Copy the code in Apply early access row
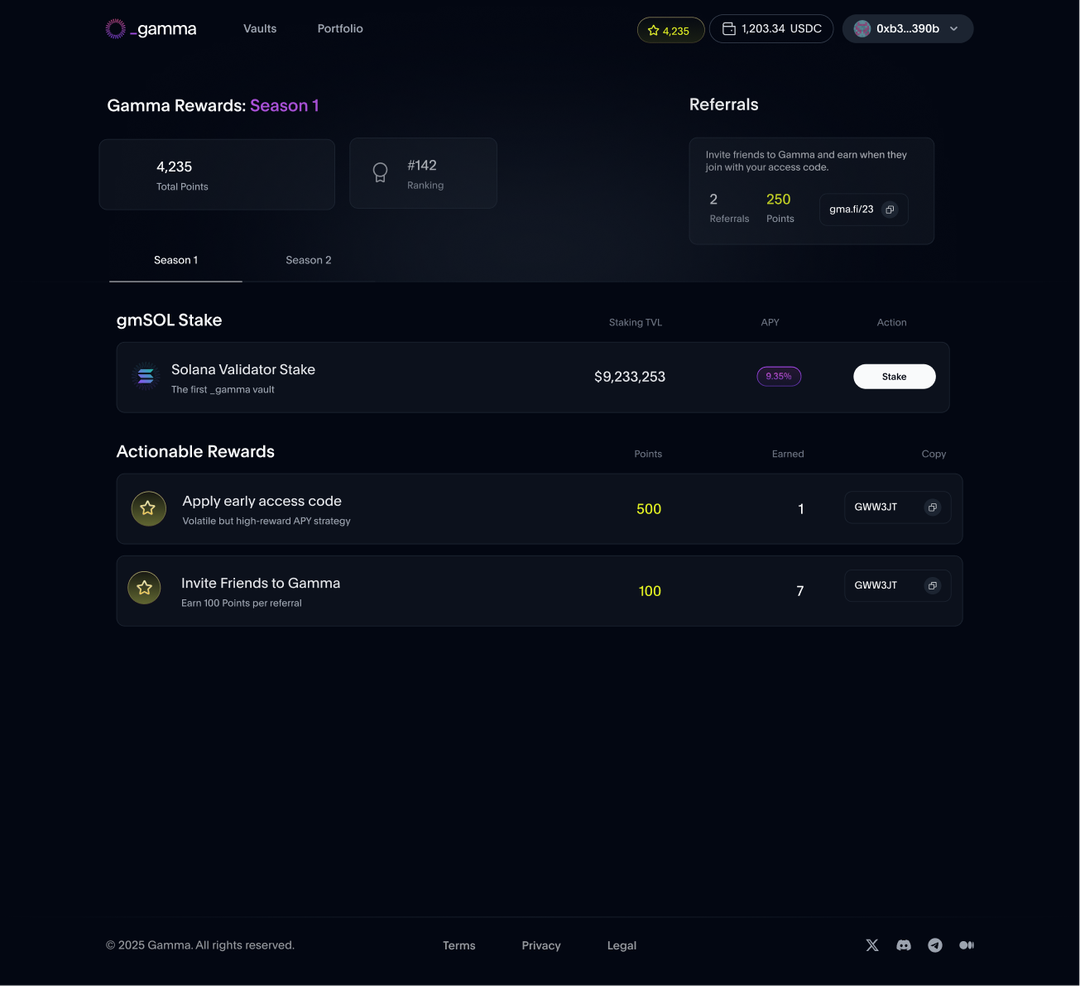This screenshot has height=986, width=1080. point(933,507)
